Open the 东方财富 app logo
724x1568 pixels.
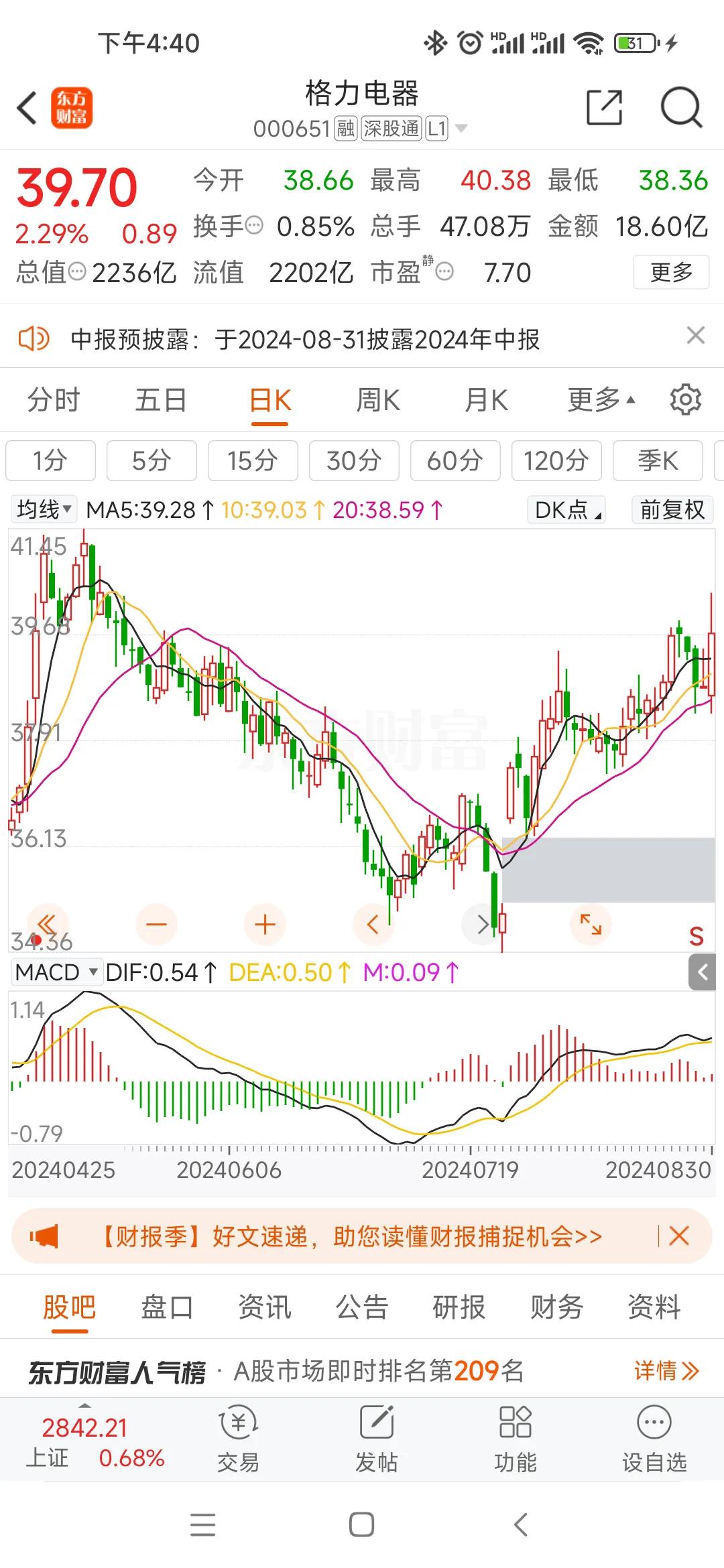tap(72, 108)
